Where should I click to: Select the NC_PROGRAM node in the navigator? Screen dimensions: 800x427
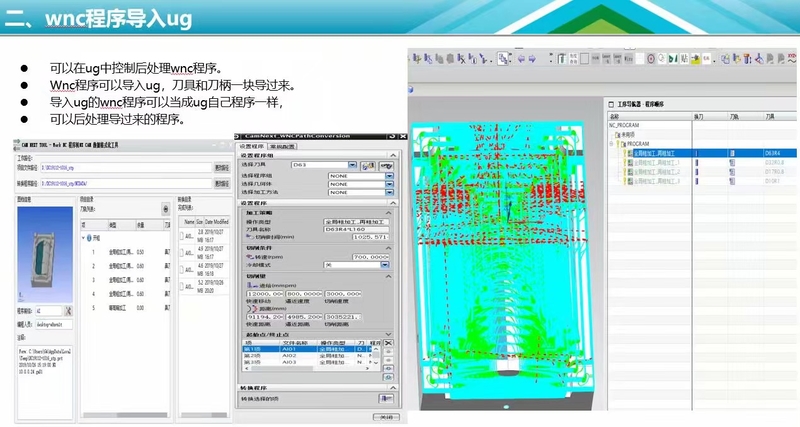[624, 125]
